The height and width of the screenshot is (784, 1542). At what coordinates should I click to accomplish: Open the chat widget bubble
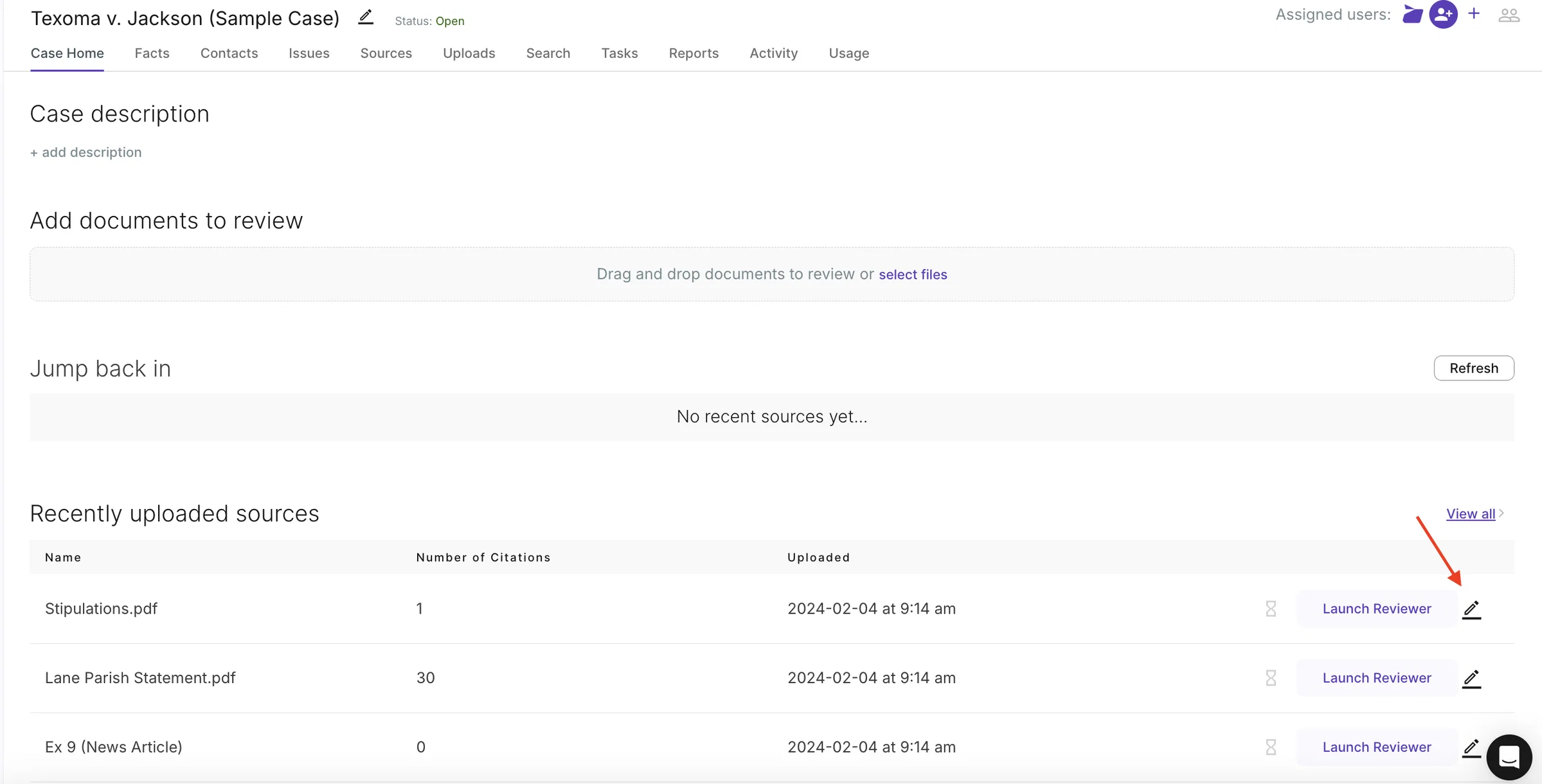pos(1509,757)
